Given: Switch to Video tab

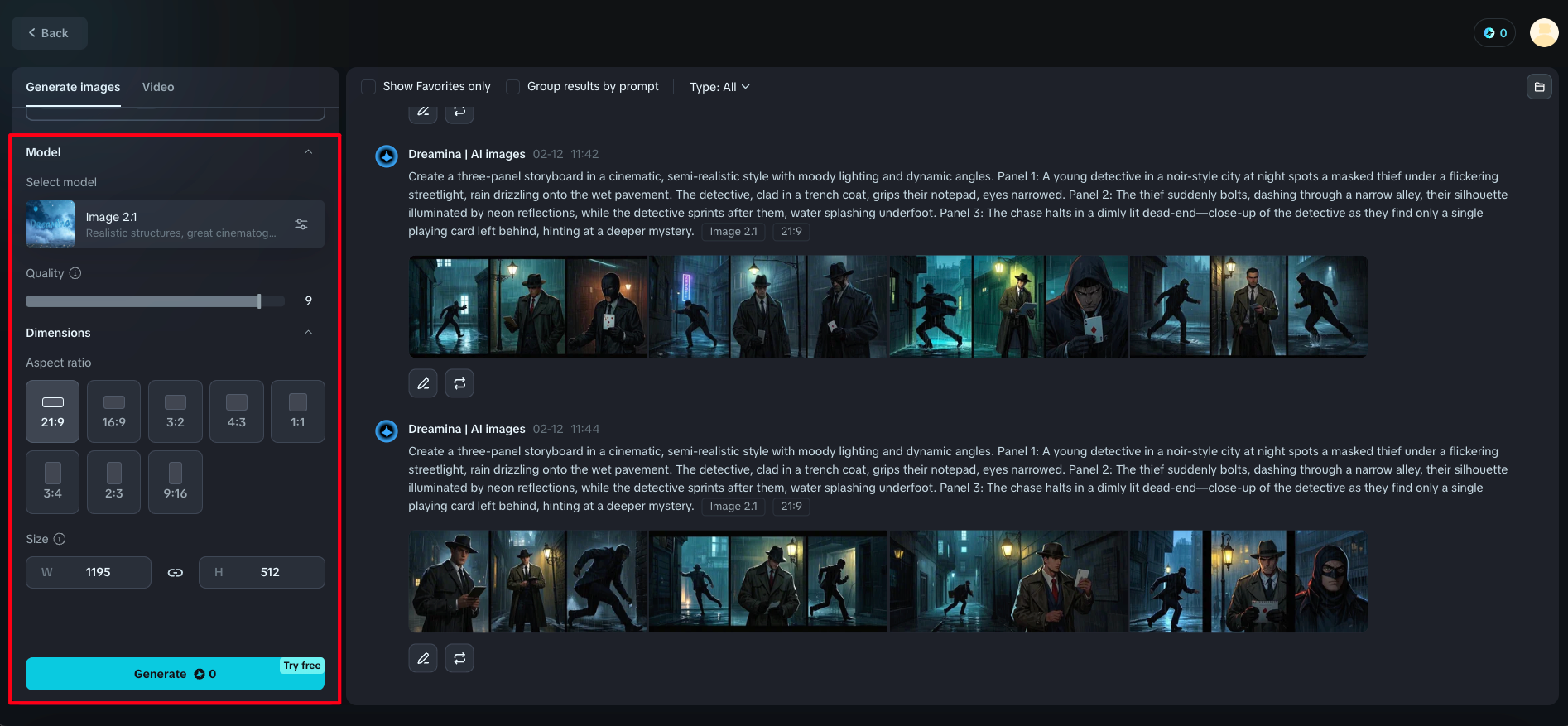Looking at the screenshot, I should (158, 87).
